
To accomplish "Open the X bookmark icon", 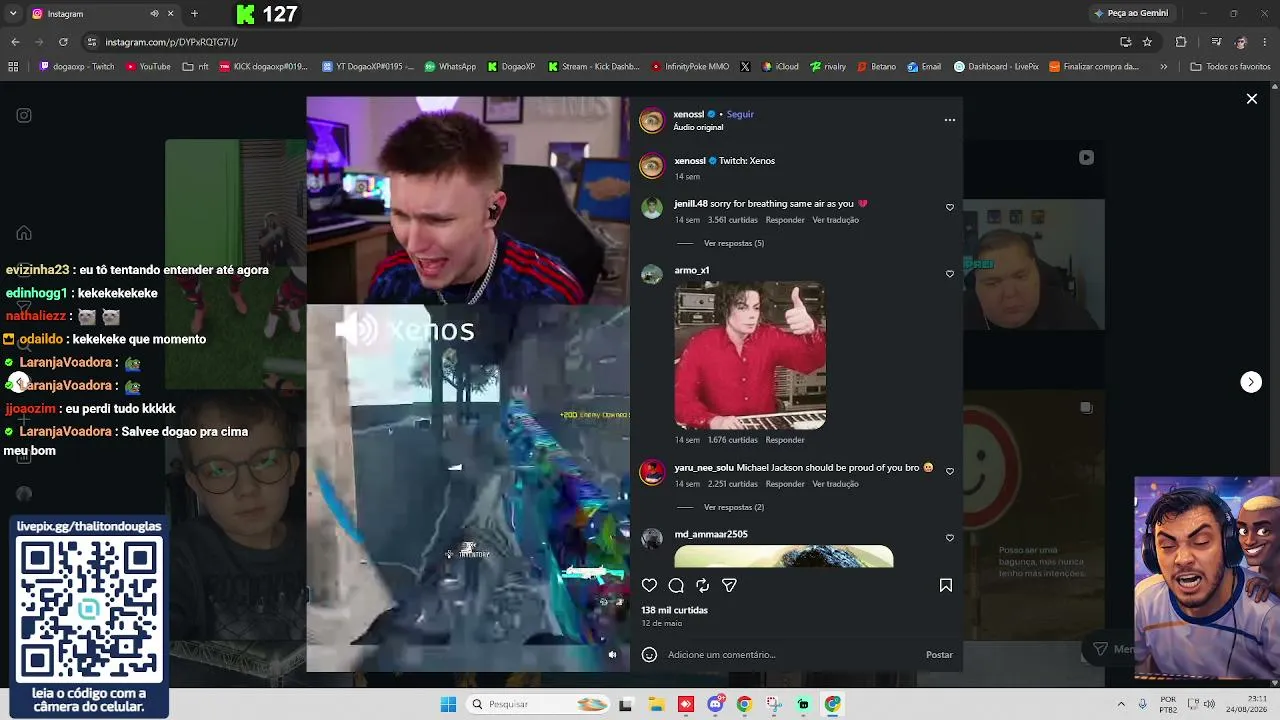I will tap(745, 67).
